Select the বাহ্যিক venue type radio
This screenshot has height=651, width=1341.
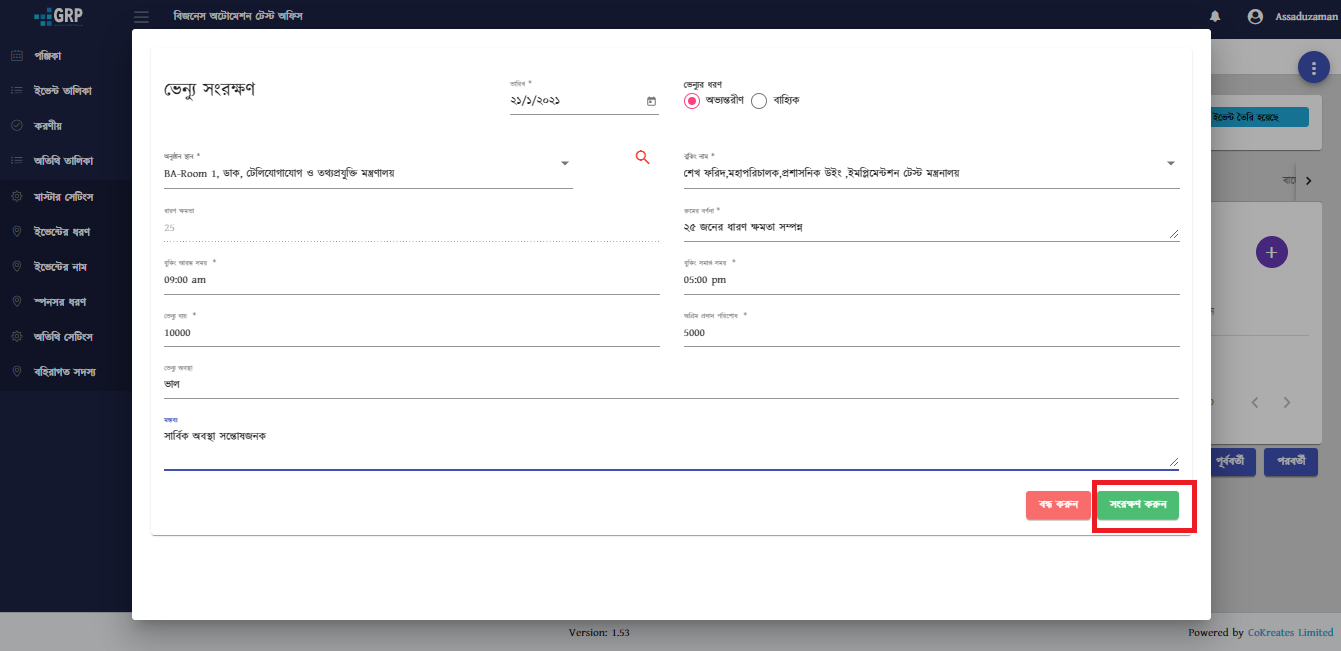click(759, 101)
